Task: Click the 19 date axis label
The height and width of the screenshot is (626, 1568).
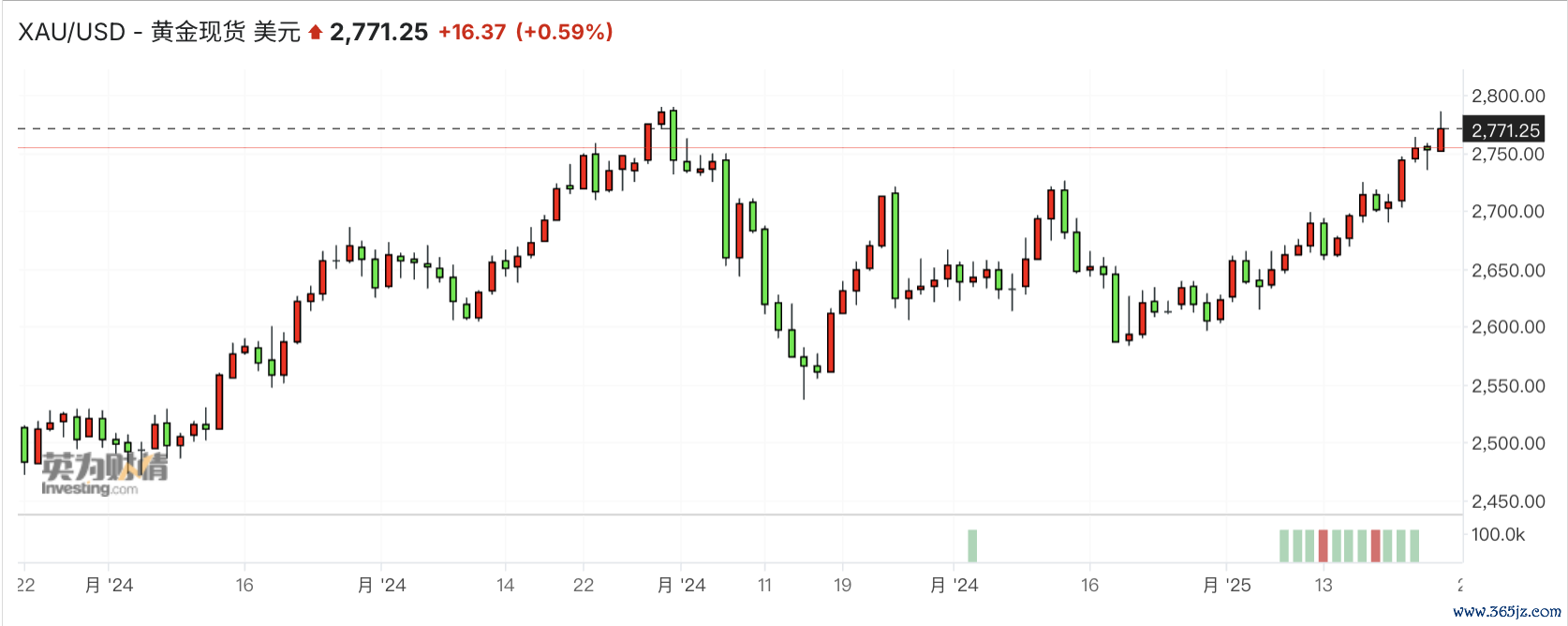Action: point(843,585)
